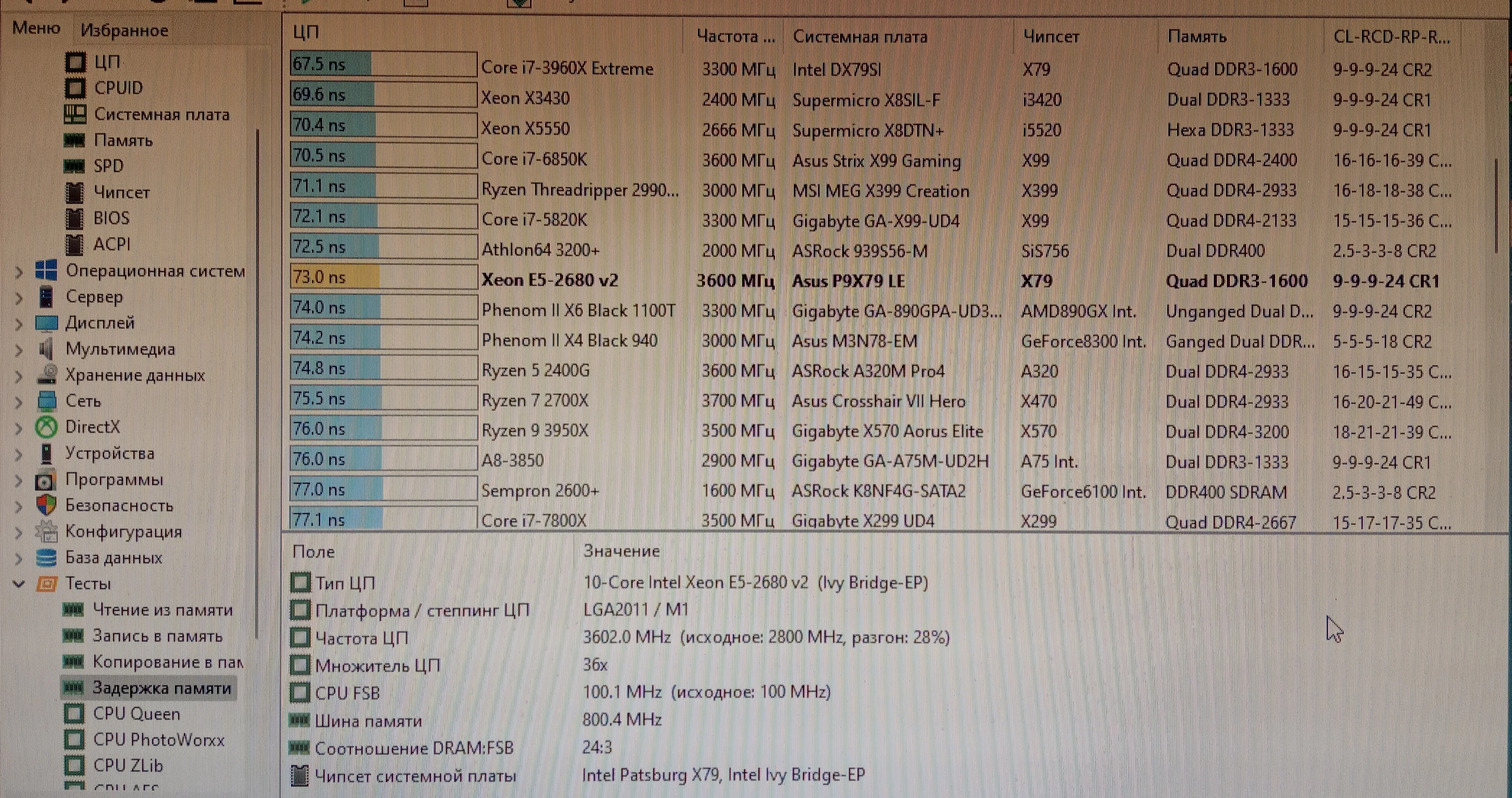Click the Память column header
Image resolution: width=1512 pixels, height=798 pixels.
point(1196,37)
